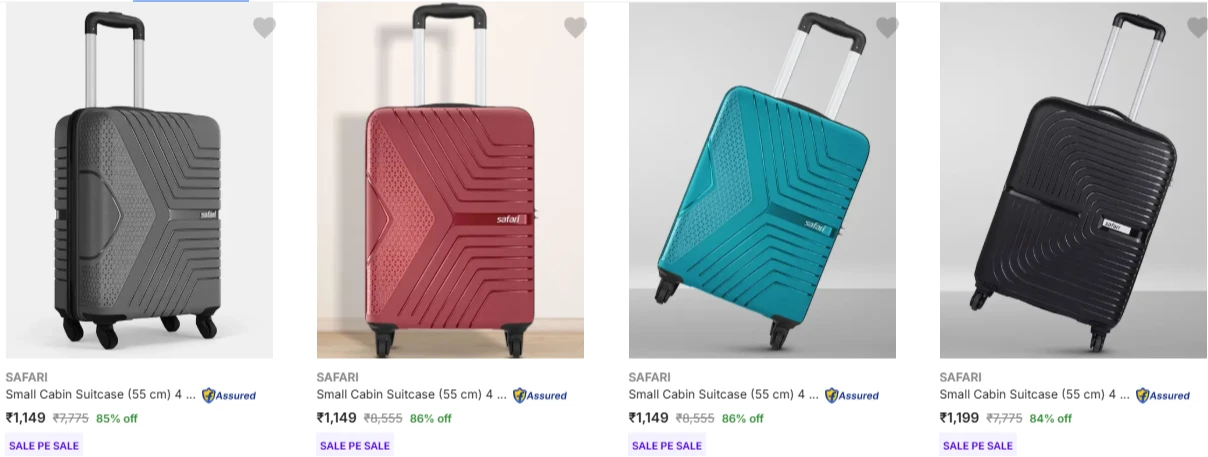The width and height of the screenshot is (1208, 457).
Task: Open black suitcase title Small Cabin Suitcase link
Action: pos(1035,395)
